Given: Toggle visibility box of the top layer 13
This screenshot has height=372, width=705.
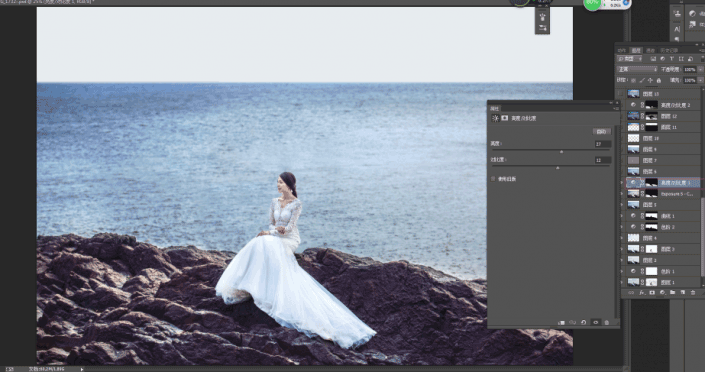Looking at the screenshot, I should [621, 94].
